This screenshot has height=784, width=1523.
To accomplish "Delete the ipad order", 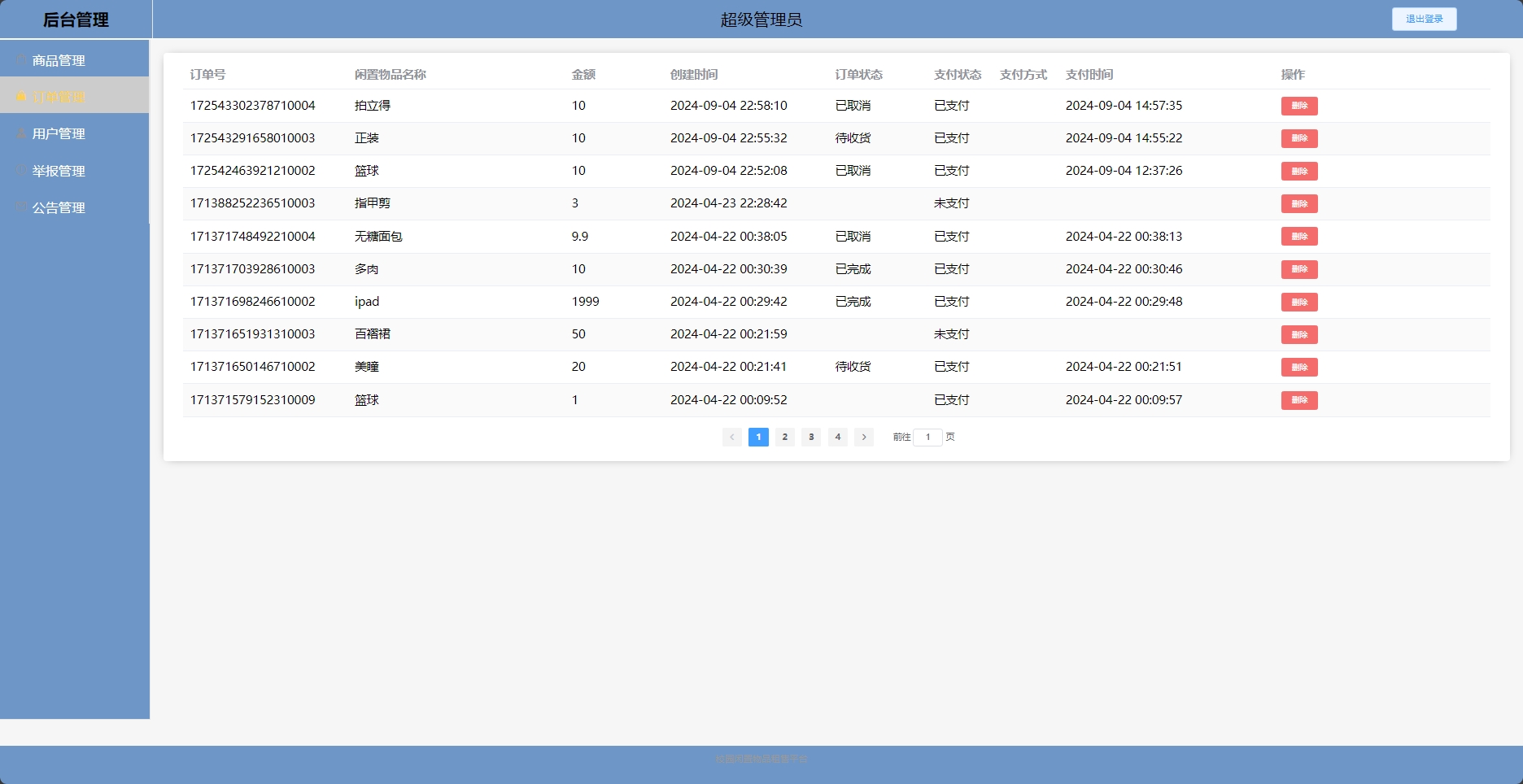I will click(x=1298, y=302).
